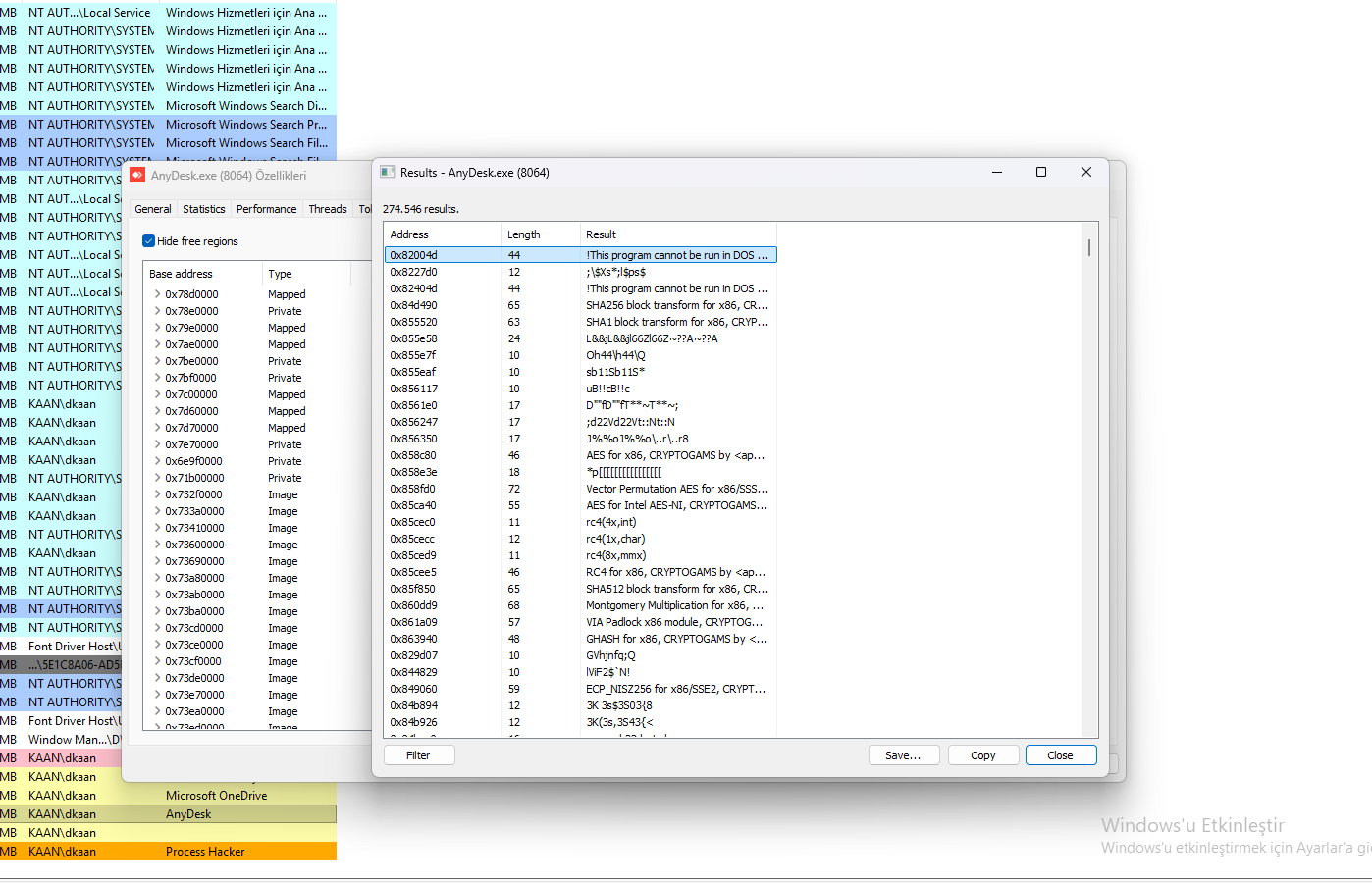The height and width of the screenshot is (883, 1372).
Task: Sort results by Address column header
Action: point(442,234)
